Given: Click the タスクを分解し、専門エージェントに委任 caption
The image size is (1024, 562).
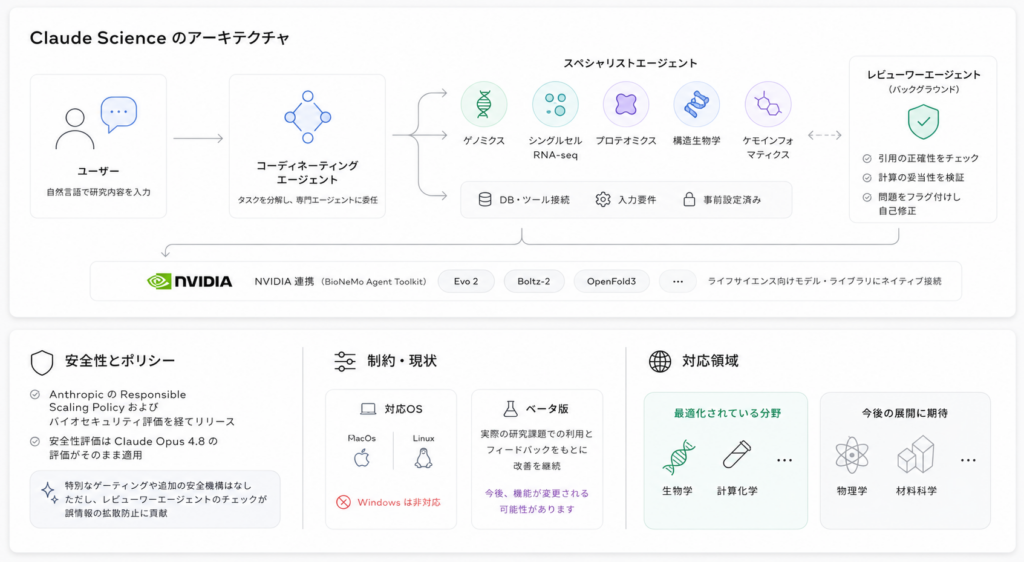Looking at the screenshot, I should [x=308, y=200].
